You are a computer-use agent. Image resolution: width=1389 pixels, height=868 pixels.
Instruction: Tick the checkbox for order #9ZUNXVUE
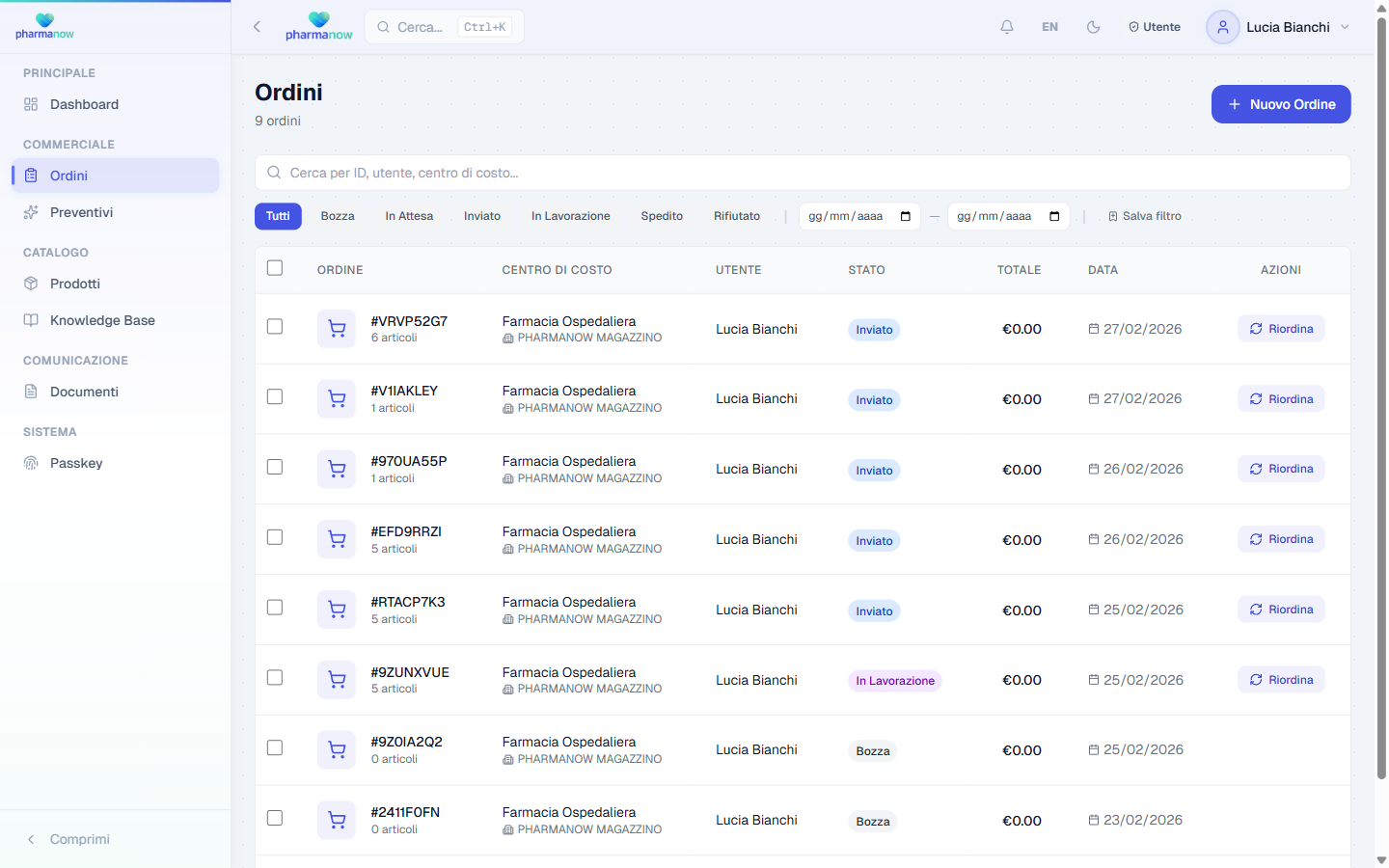275,678
